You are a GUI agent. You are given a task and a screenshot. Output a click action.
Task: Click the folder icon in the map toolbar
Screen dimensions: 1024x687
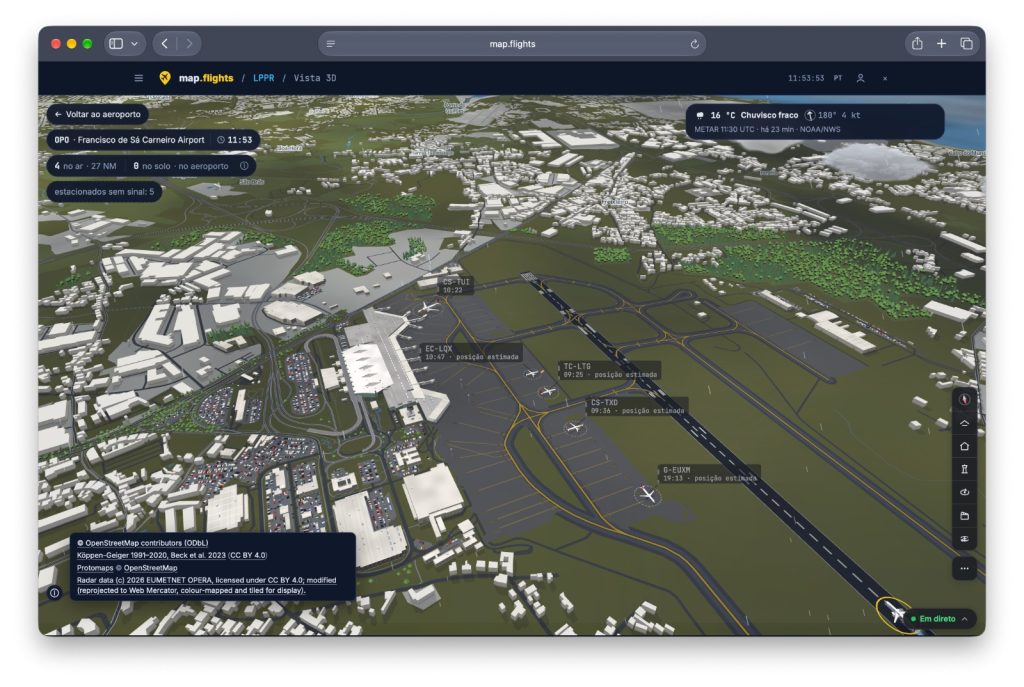pos(964,516)
